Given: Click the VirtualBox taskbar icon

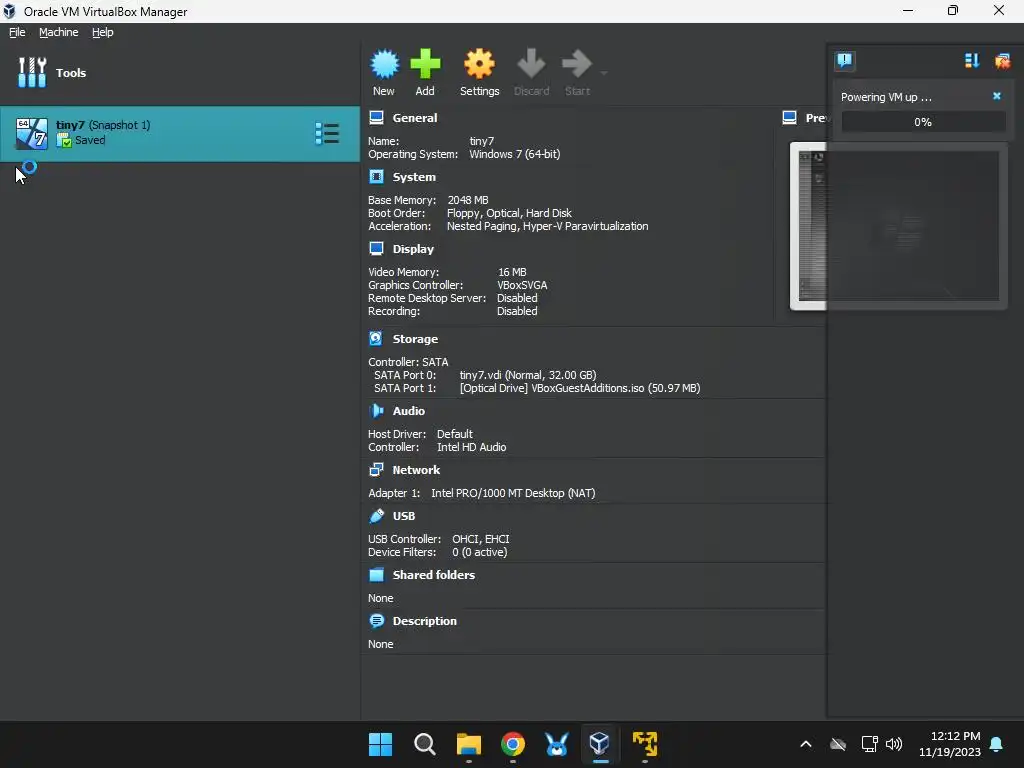Looking at the screenshot, I should pos(600,744).
